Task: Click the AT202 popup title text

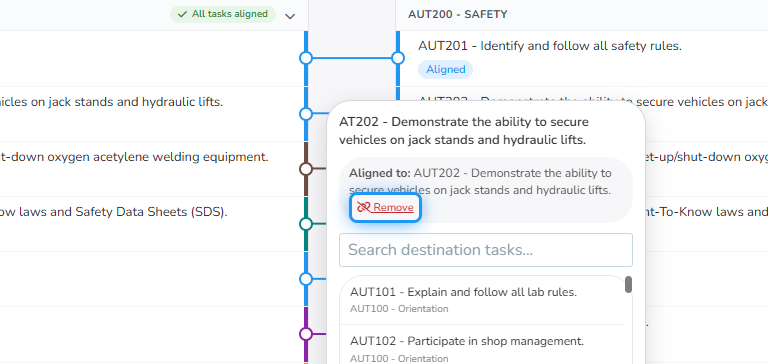Action: [464, 131]
